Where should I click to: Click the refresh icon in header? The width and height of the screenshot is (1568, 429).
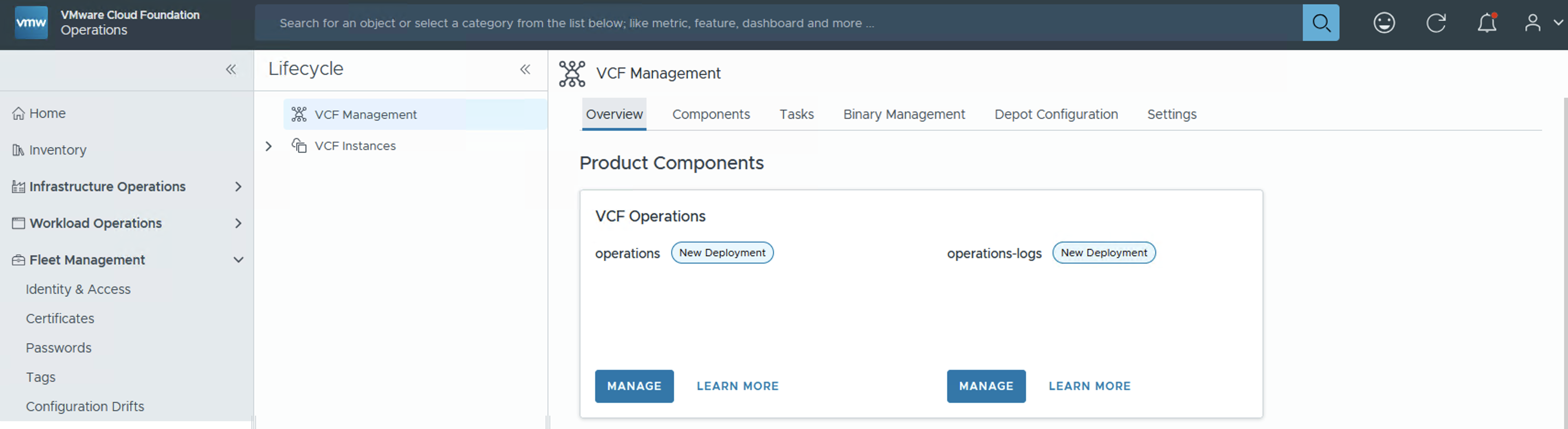click(x=1435, y=23)
